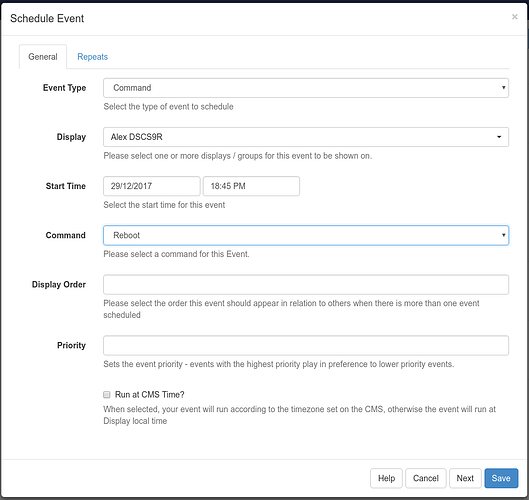
Task: Focus the Display Order input field
Action: pyautogui.click(x=306, y=284)
